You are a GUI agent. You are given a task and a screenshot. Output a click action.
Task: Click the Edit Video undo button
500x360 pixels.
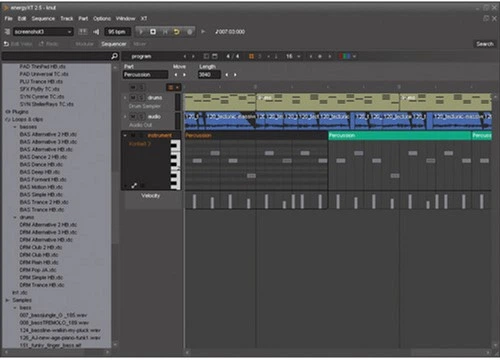[18, 44]
